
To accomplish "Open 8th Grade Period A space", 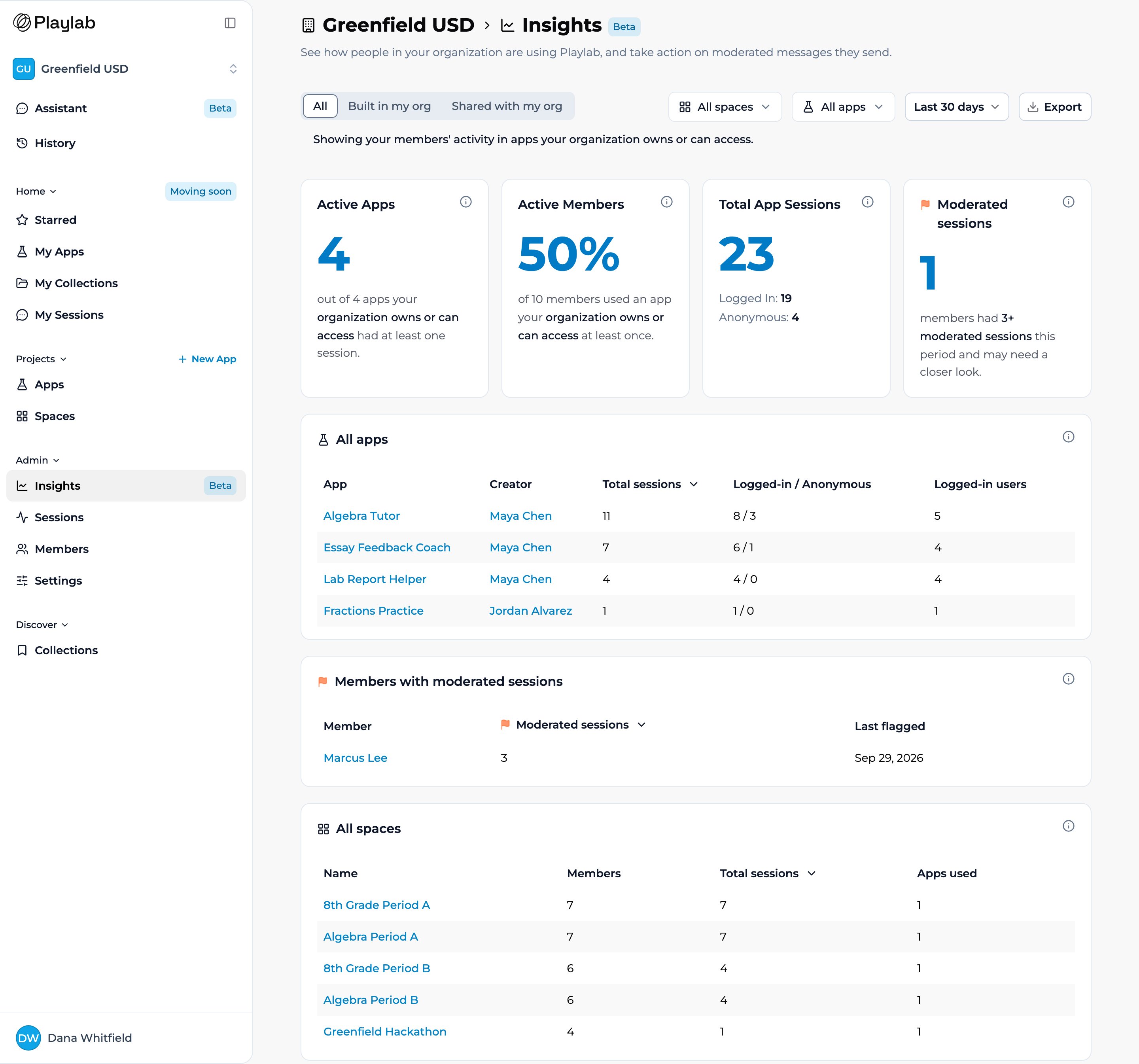I will (377, 905).
